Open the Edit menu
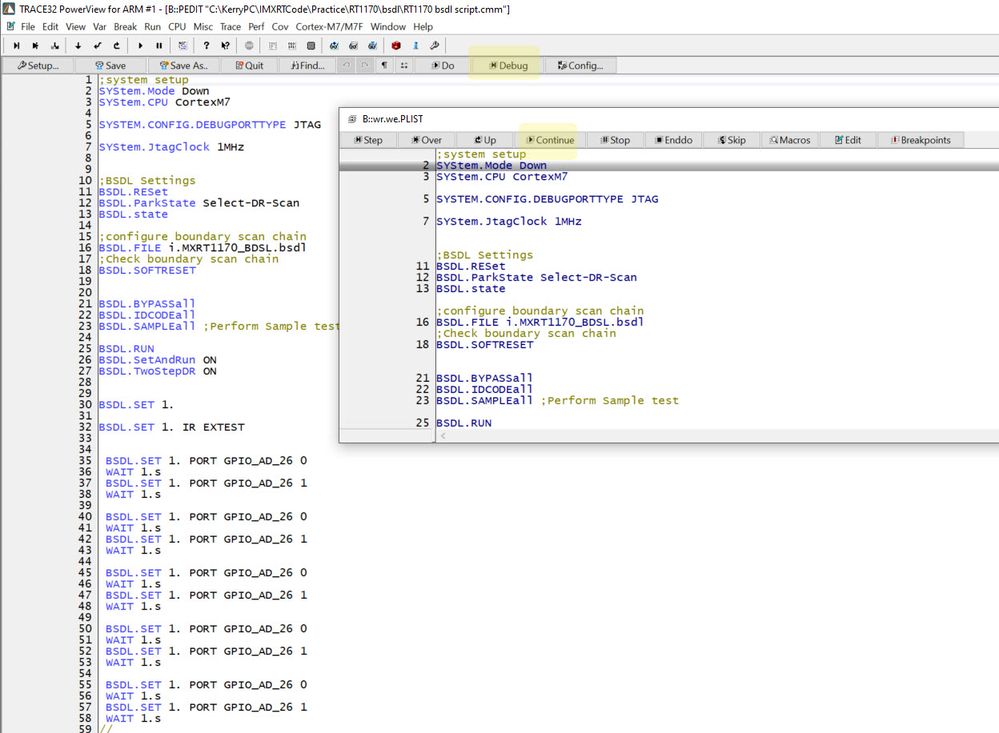 click(x=50, y=27)
